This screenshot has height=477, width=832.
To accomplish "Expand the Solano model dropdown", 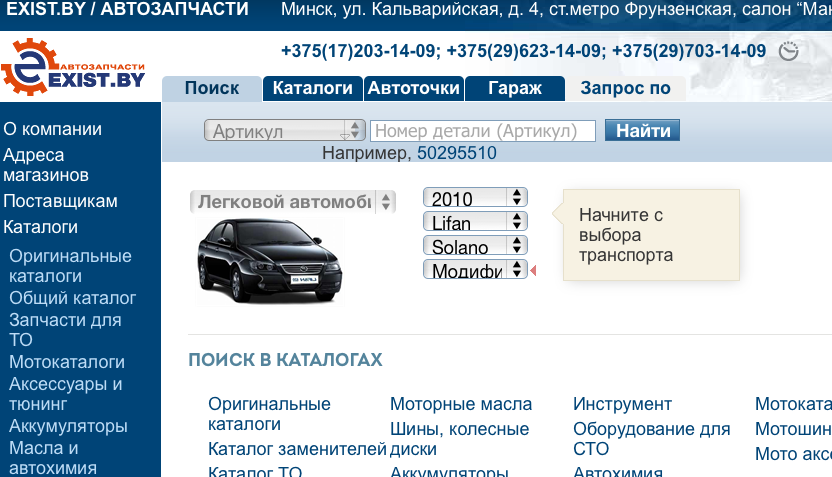I will 475,246.
